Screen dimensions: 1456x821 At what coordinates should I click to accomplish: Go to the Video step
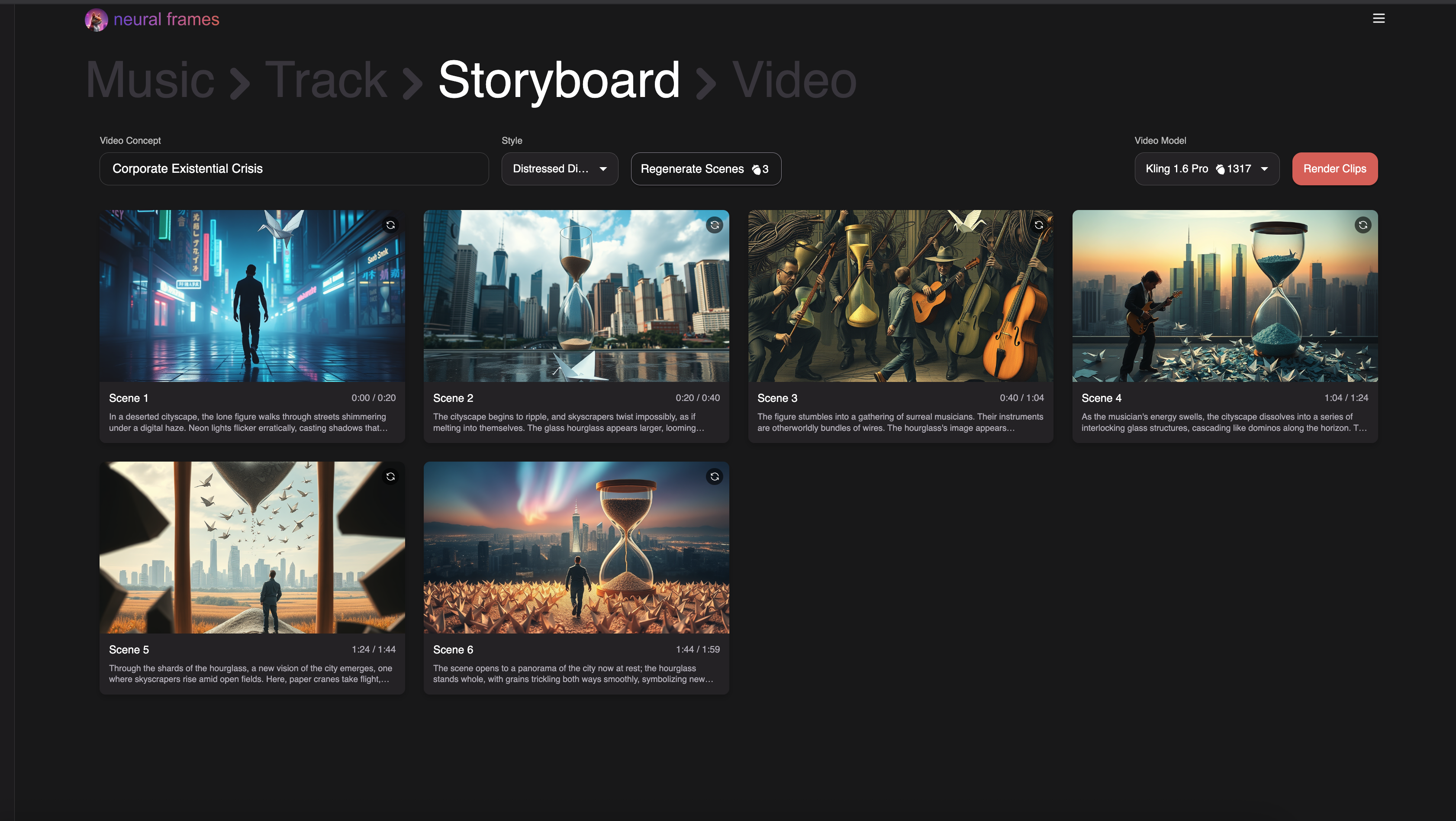pyautogui.click(x=794, y=80)
